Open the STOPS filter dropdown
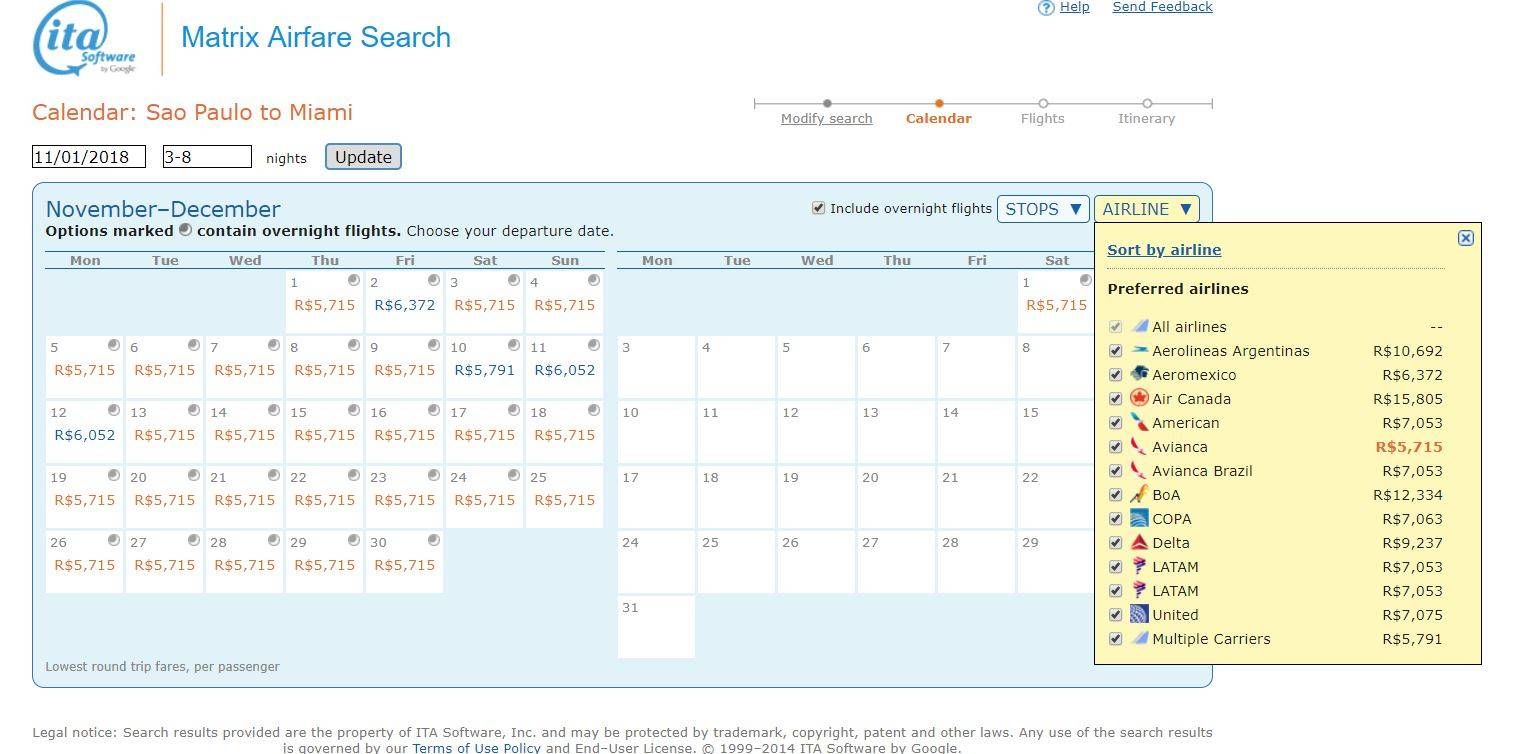 pyautogui.click(x=1043, y=209)
